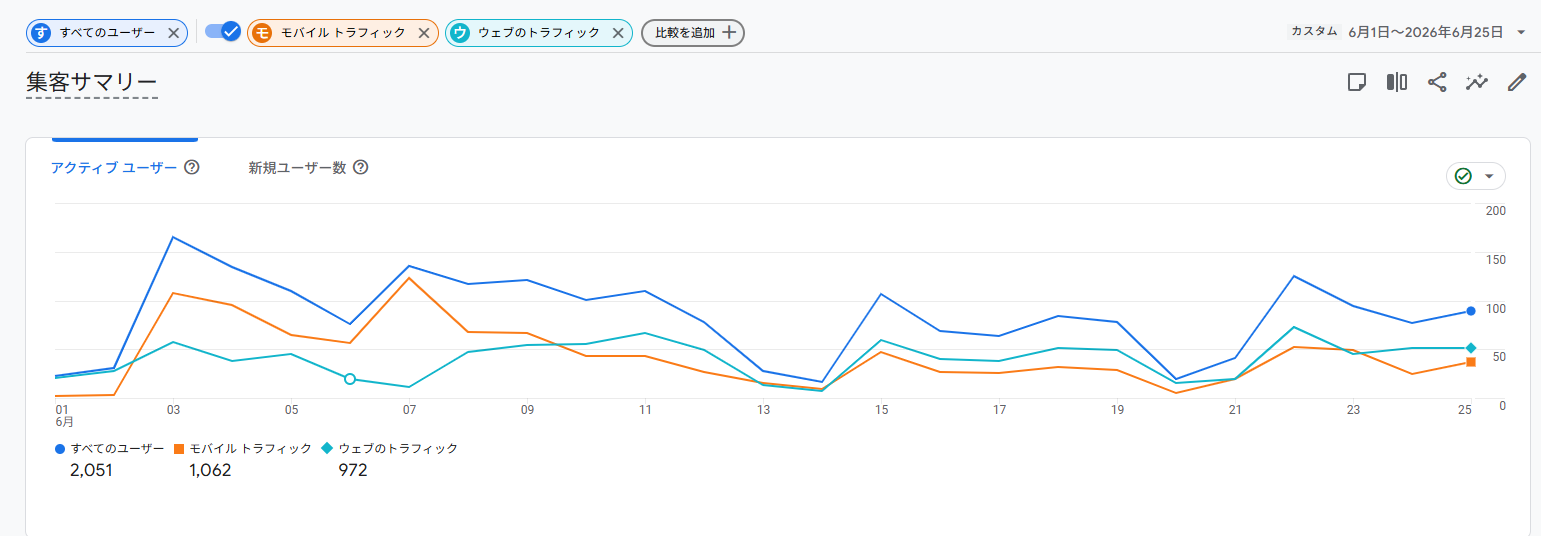The height and width of the screenshot is (536, 1541).
Task: Click the hollow teal chart point on June 06
Action: click(x=349, y=379)
